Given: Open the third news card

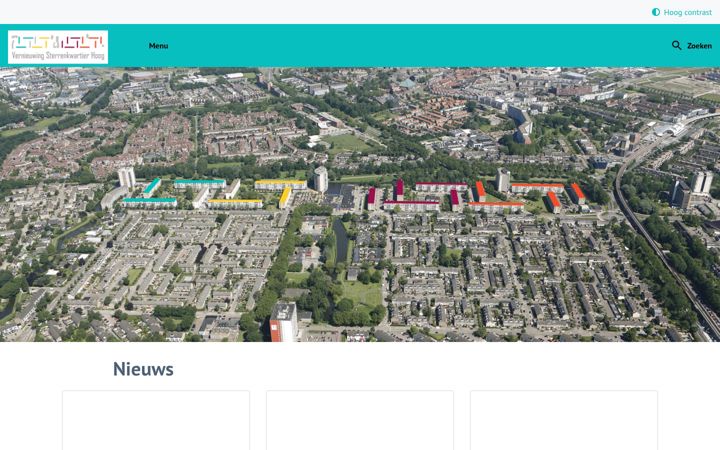Looking at the screenshot, I should tap(564, 420).
